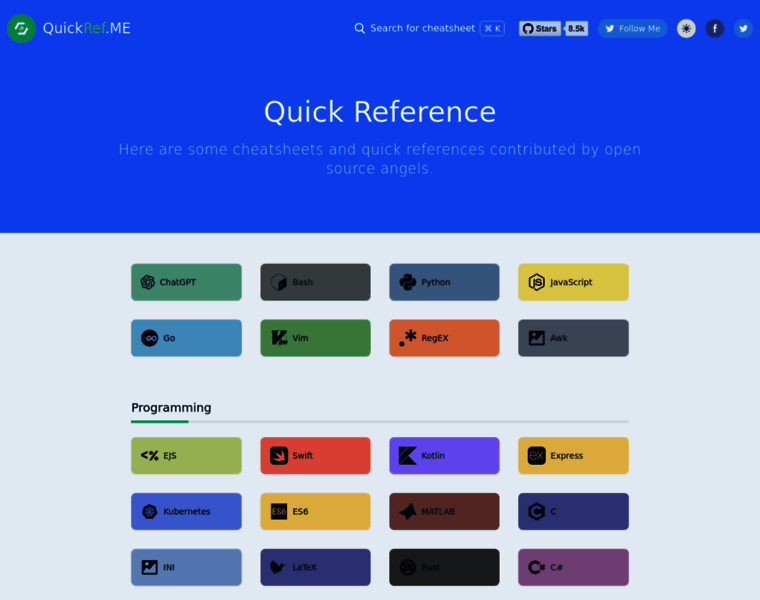Click the Quick Reference page title

[380, 112]
